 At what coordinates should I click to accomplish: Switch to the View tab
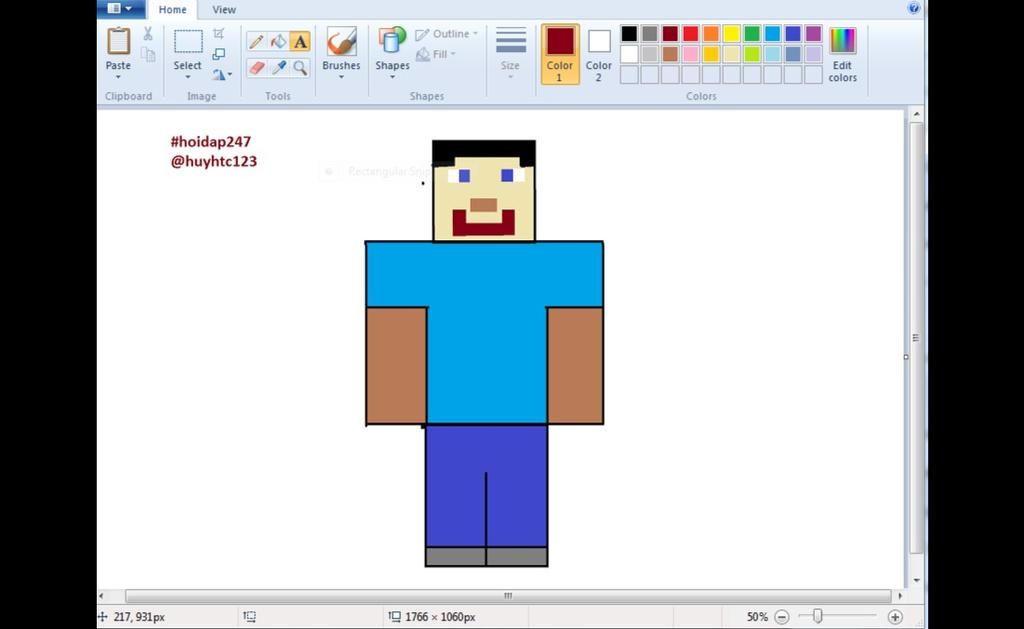(x=224, y=10)
